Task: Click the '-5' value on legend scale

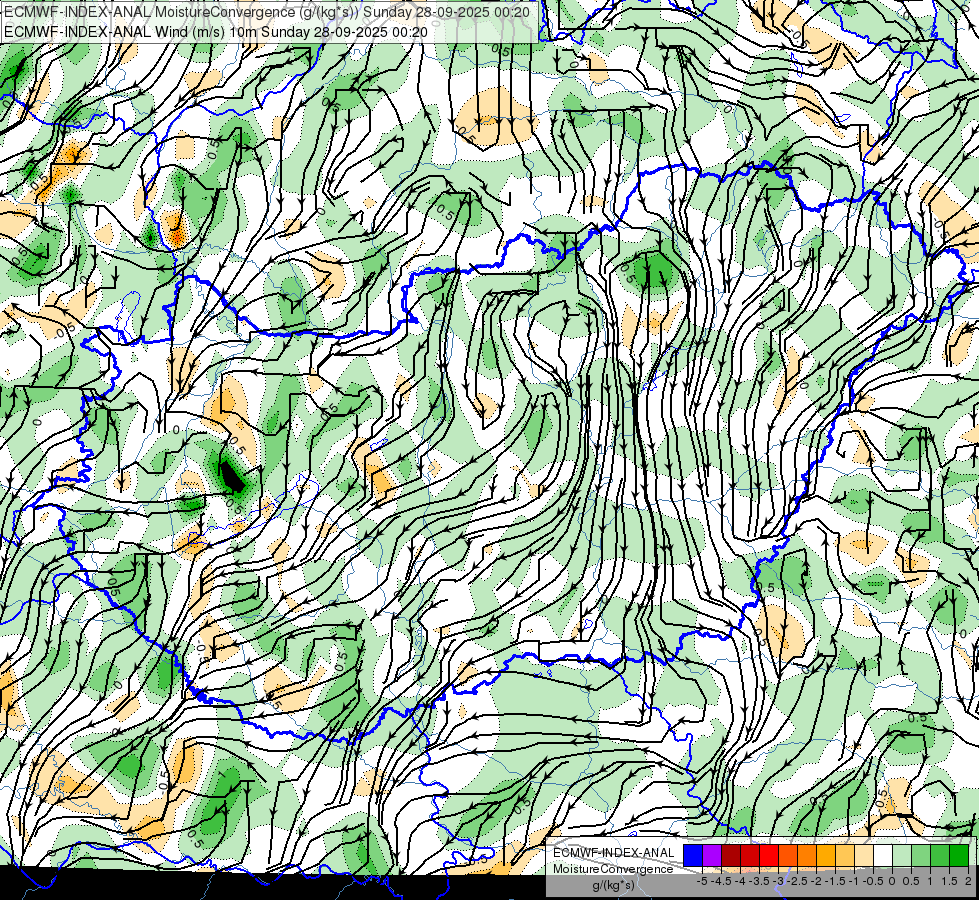Action: (702, 881)
